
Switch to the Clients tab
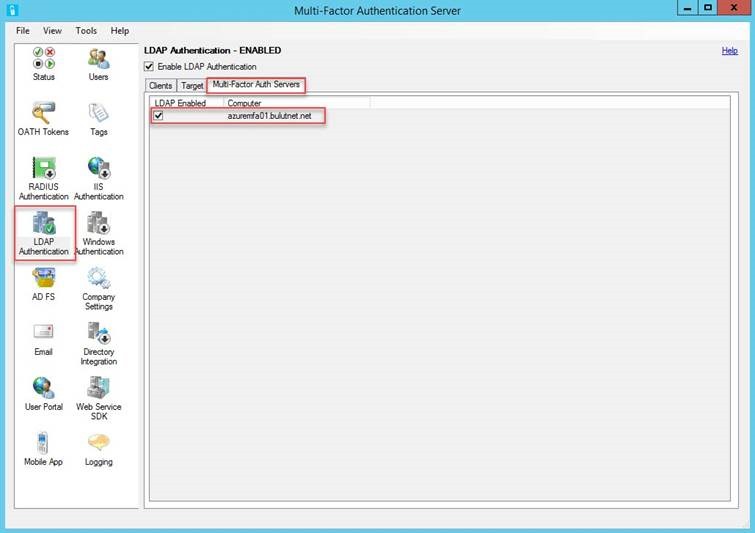pyautogui.click(x=160, y=85)
